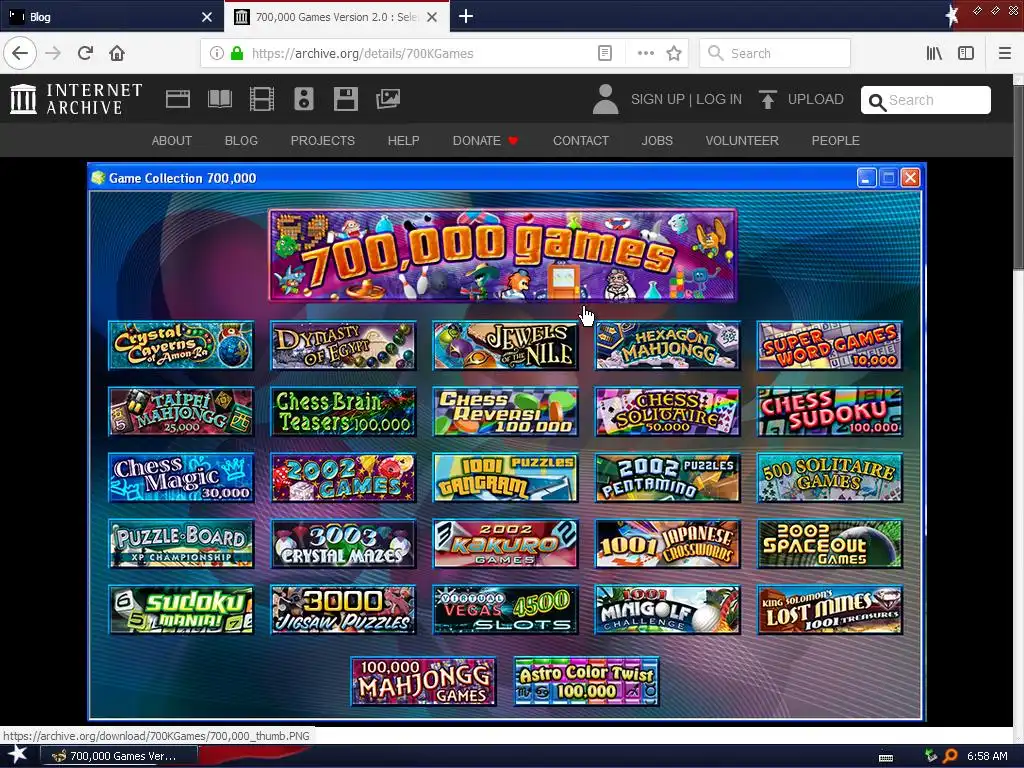Open the PEOPLE menu item

(x=835, y=140)
